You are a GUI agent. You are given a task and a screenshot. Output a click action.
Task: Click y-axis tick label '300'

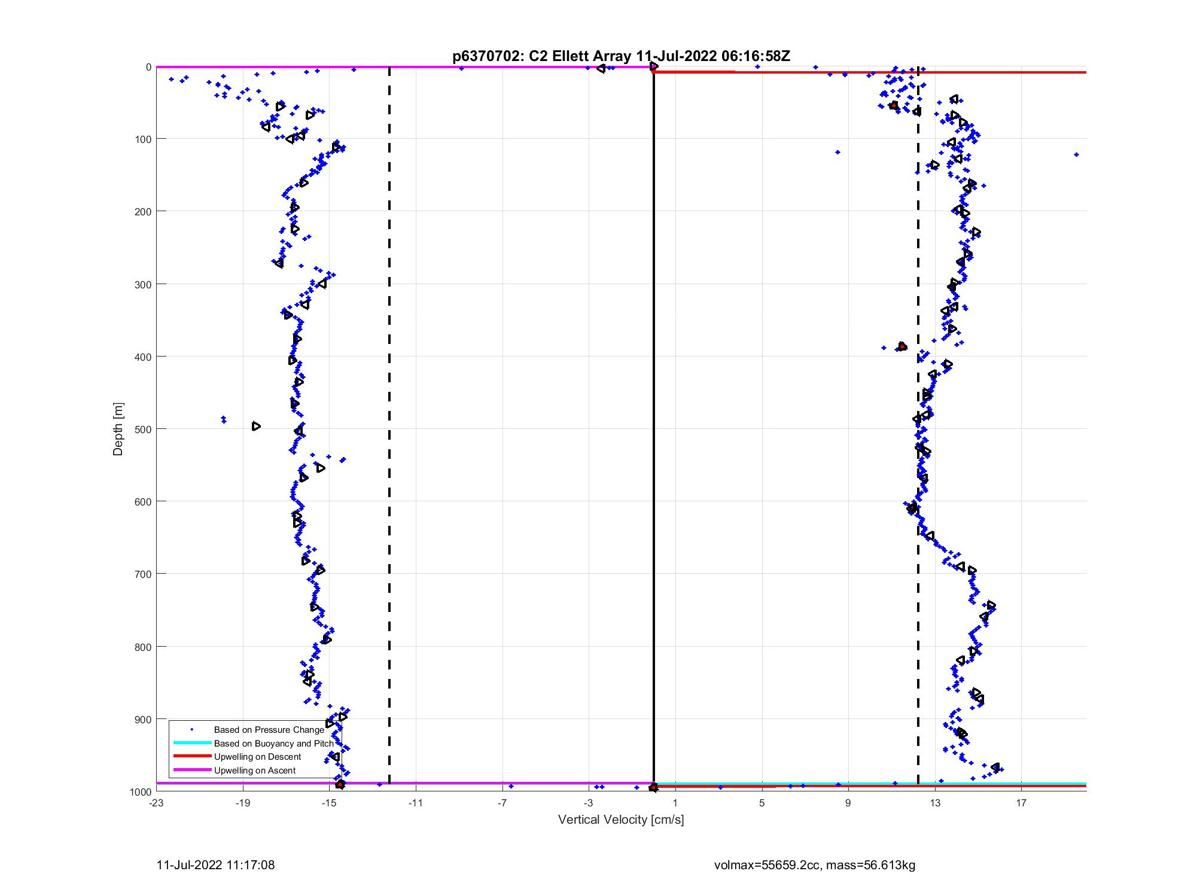(142, 284)
